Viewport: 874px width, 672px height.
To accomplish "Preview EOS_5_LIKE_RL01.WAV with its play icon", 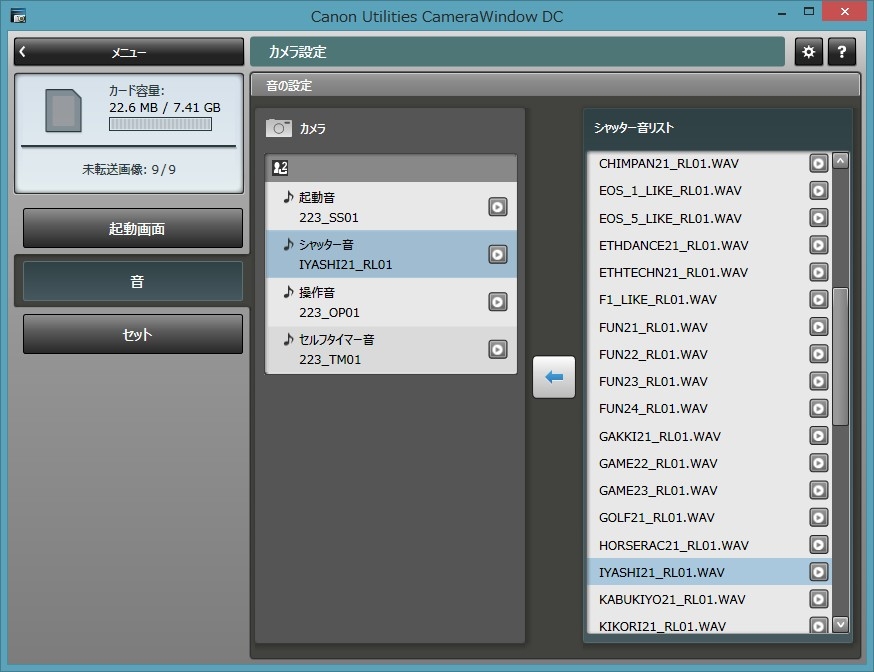I will (x=818, y=218).
